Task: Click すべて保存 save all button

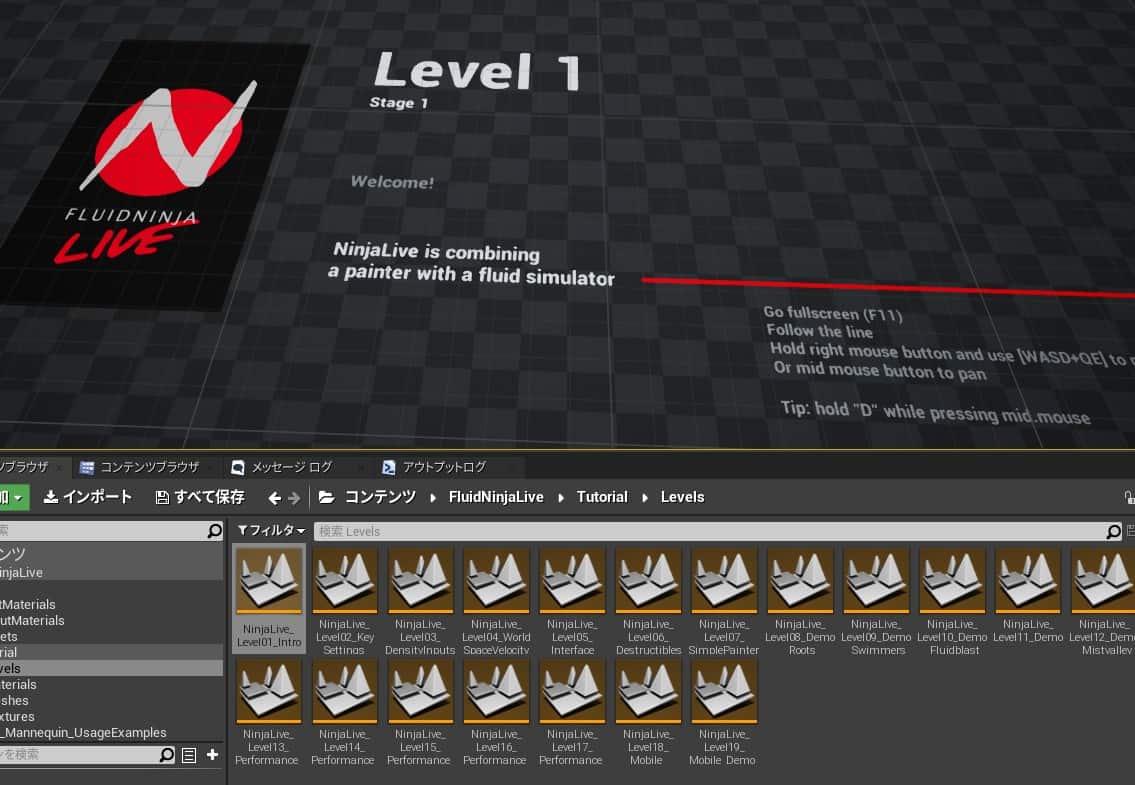Action: (200, 497)
